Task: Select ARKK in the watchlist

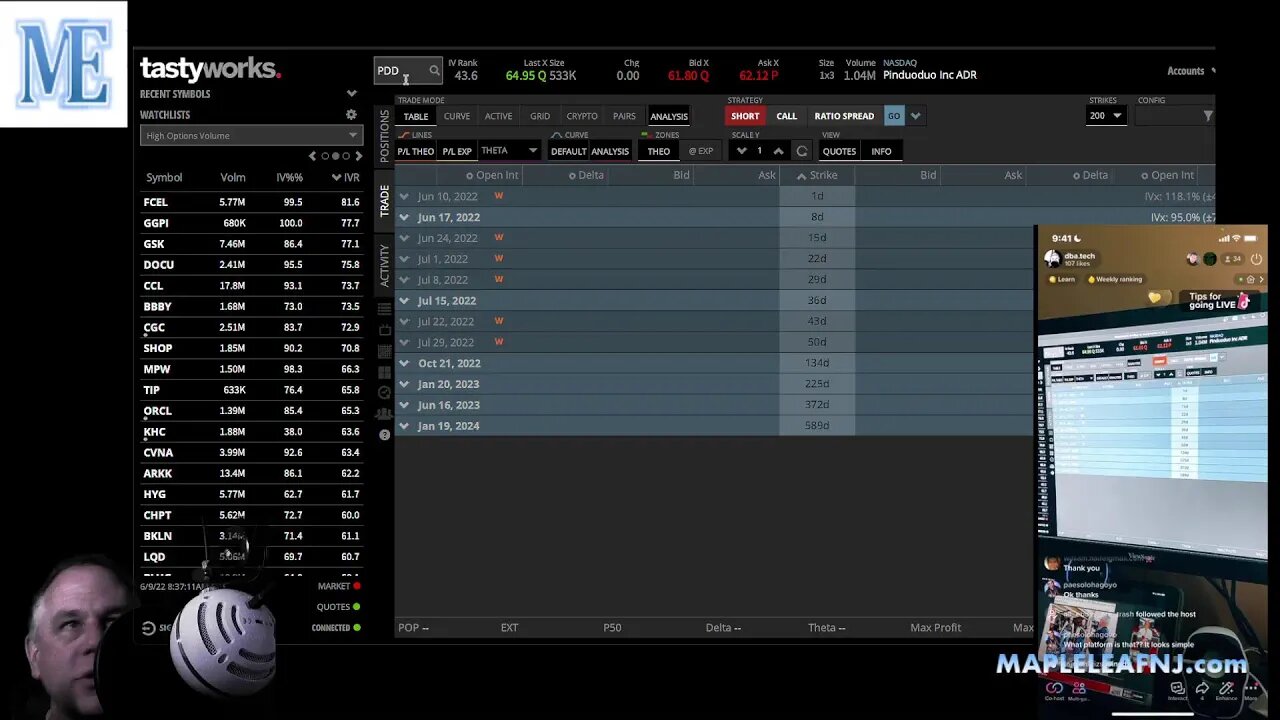Action: (x=251, y=473)
